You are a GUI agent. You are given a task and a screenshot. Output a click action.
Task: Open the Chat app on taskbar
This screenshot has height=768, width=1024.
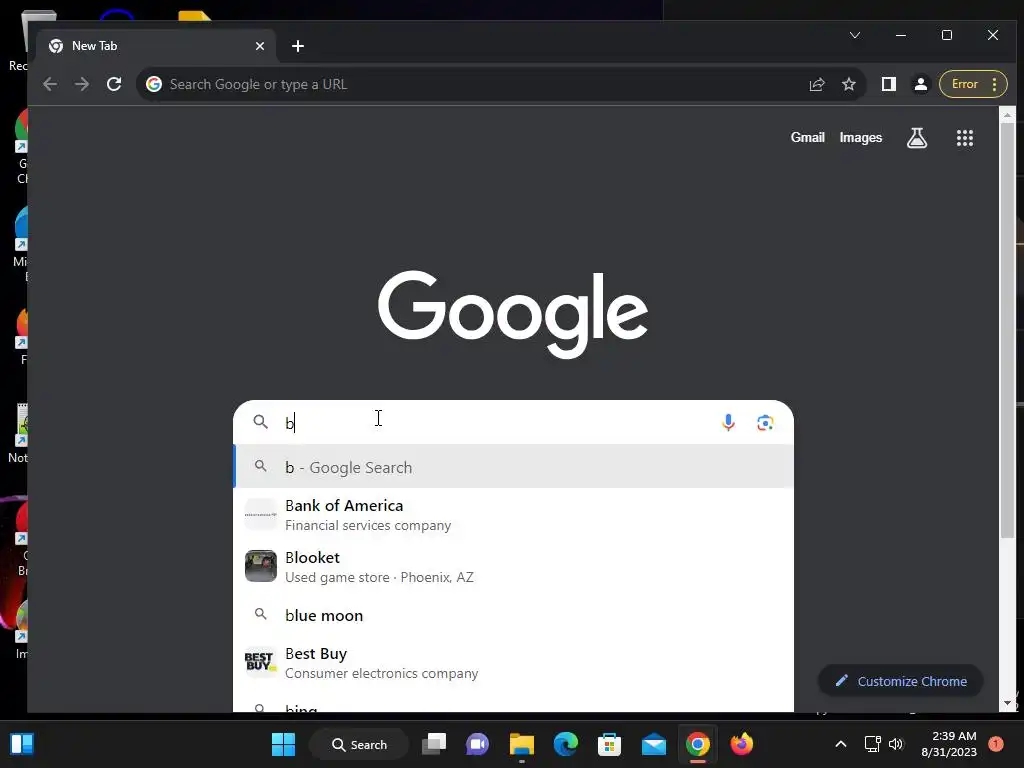(x=477, y=744)
